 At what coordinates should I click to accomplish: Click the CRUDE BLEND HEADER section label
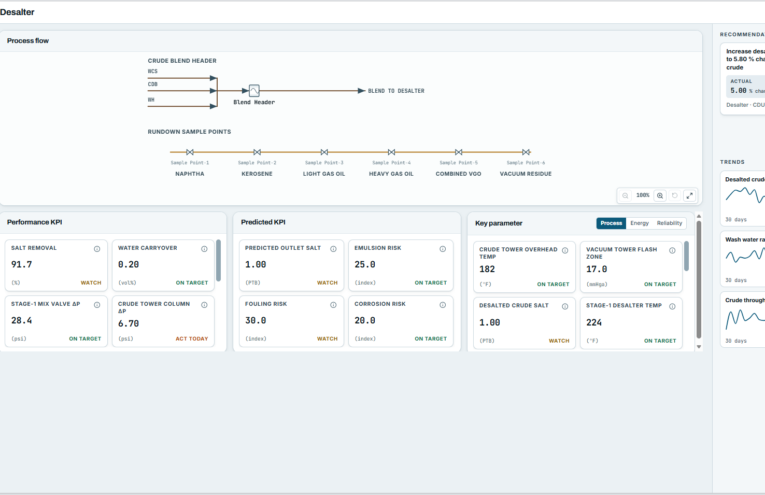pos(182,61)
